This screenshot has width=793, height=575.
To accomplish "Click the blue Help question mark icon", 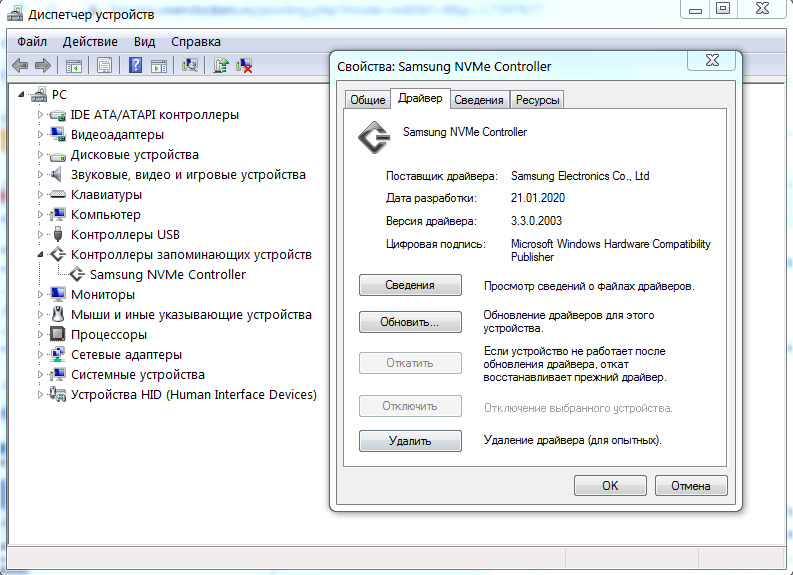I will tap(136, 65).
